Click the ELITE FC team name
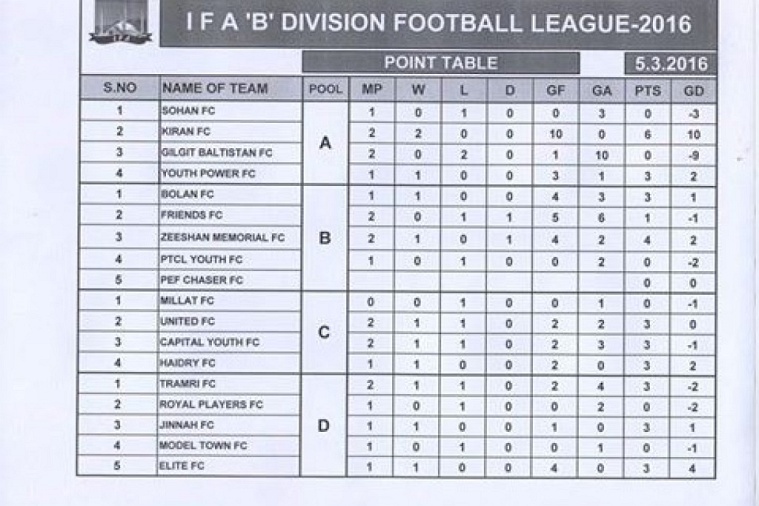This screenshot has width=759, height=506. tap(182, 466)
